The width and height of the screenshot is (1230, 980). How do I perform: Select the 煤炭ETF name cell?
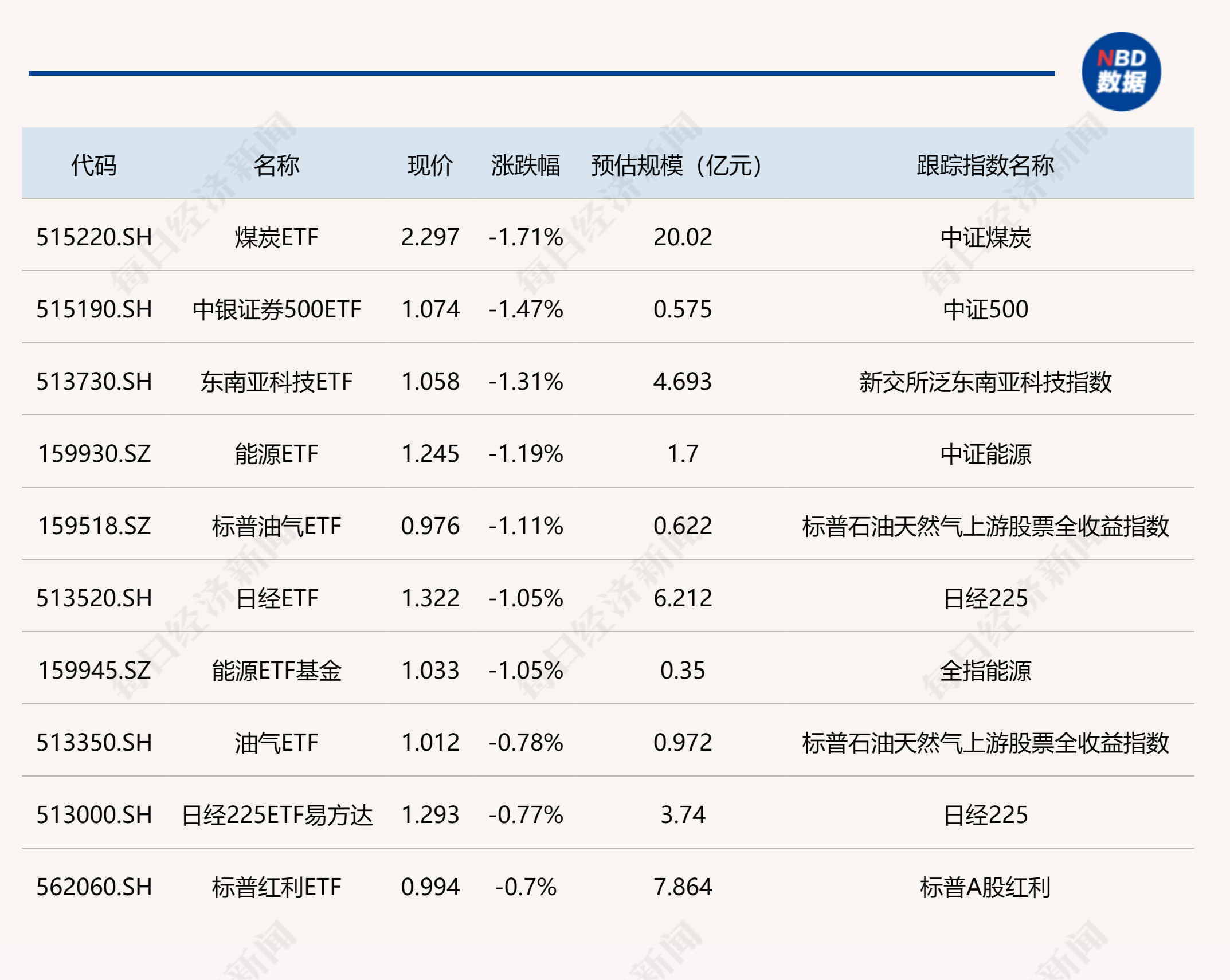pos(276,237)
